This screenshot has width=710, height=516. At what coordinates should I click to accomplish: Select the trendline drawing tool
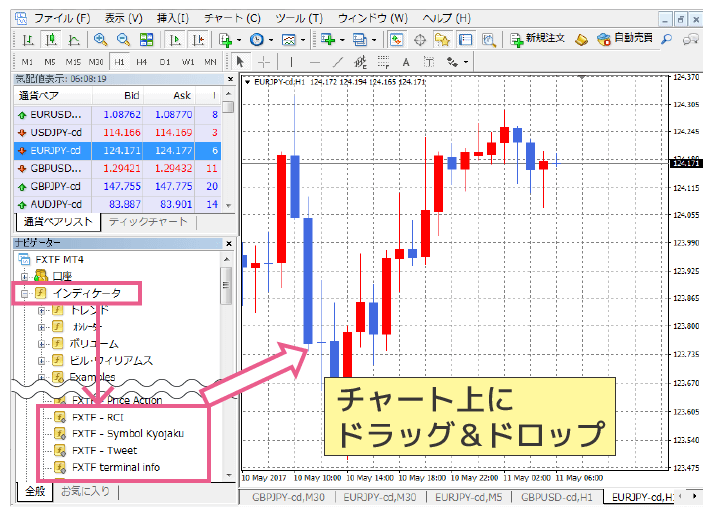[338, 62]
